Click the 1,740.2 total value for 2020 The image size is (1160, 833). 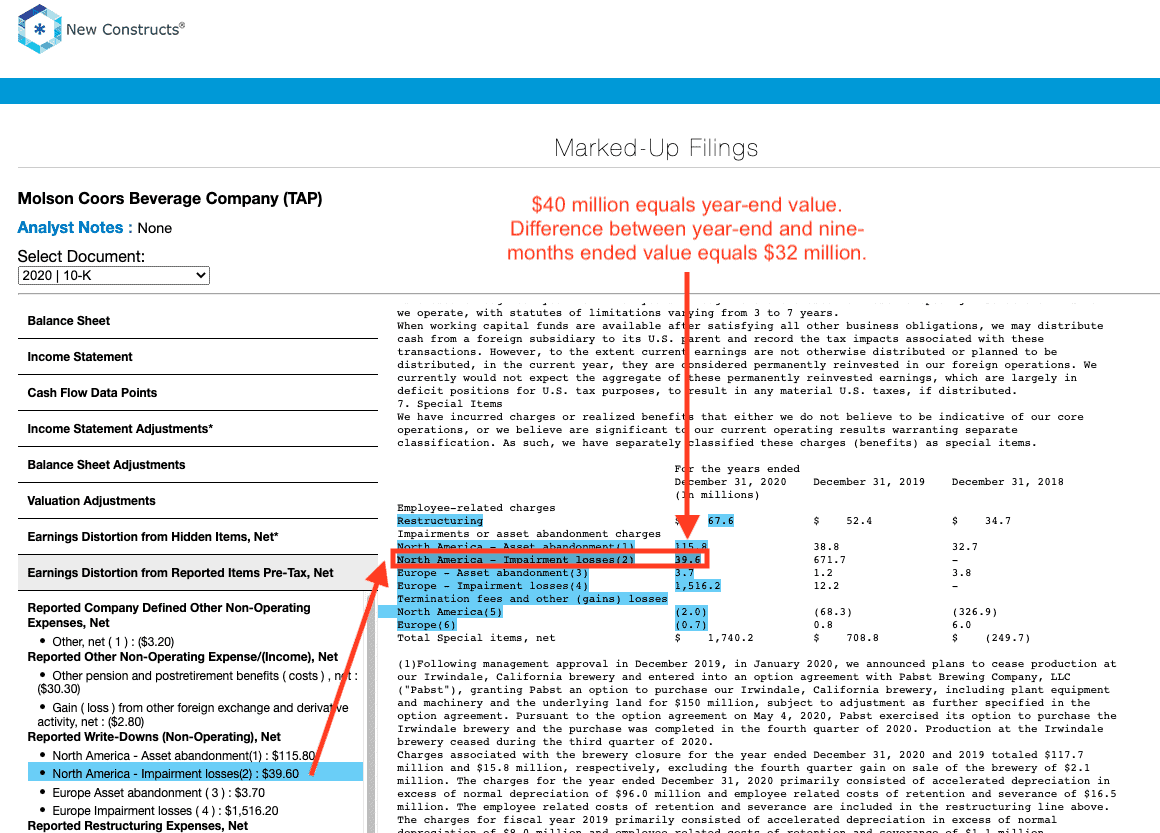coord(730,638)
